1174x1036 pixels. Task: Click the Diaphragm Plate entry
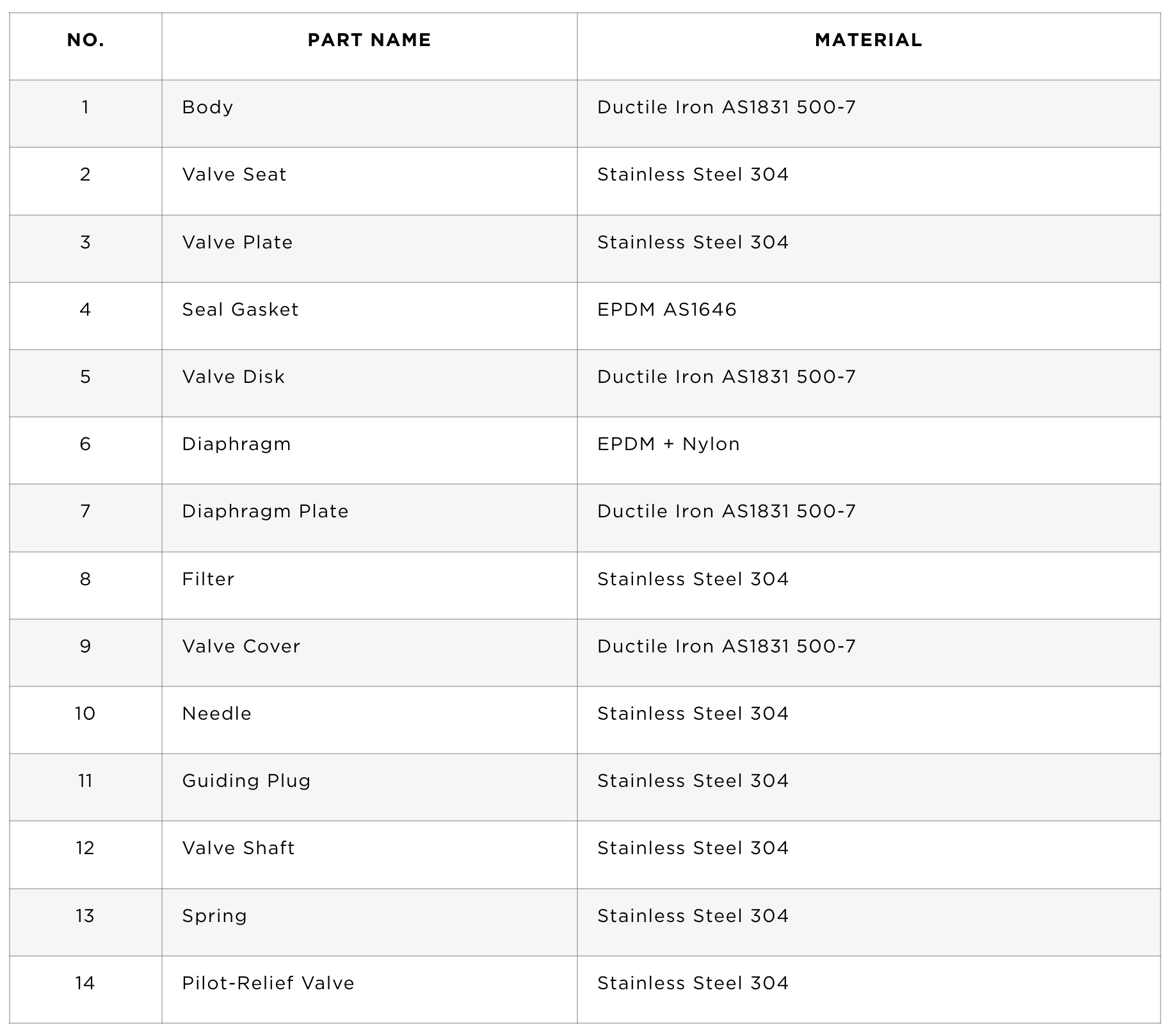pos(265,512)
